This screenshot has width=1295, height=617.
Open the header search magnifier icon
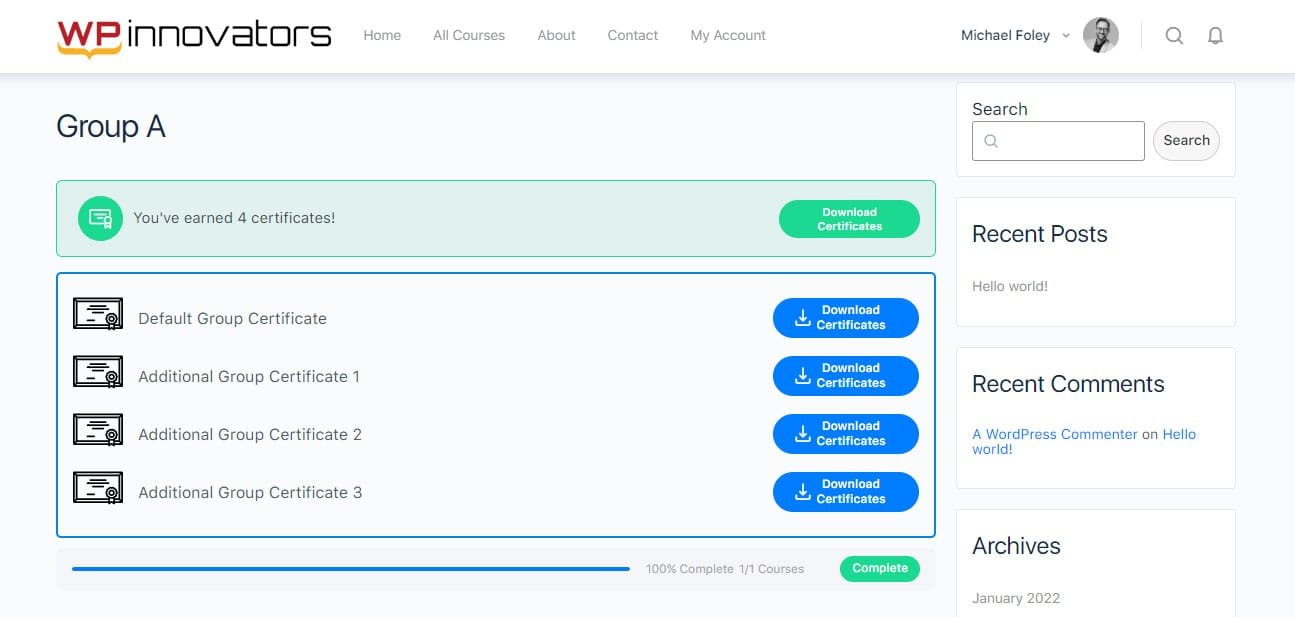1175,36
